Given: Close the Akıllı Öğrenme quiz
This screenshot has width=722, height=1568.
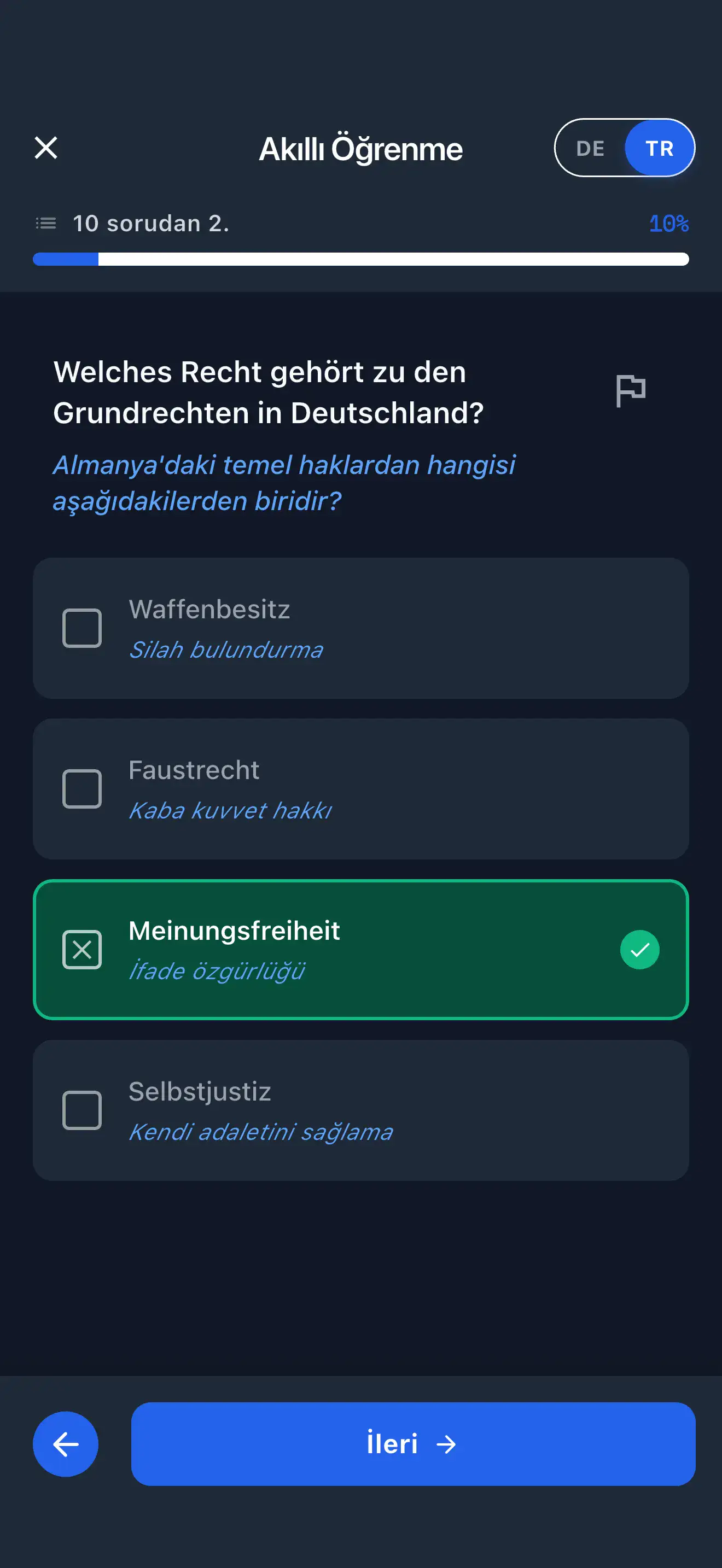Looking at the screenshot, I should click(x=46, y=148).
